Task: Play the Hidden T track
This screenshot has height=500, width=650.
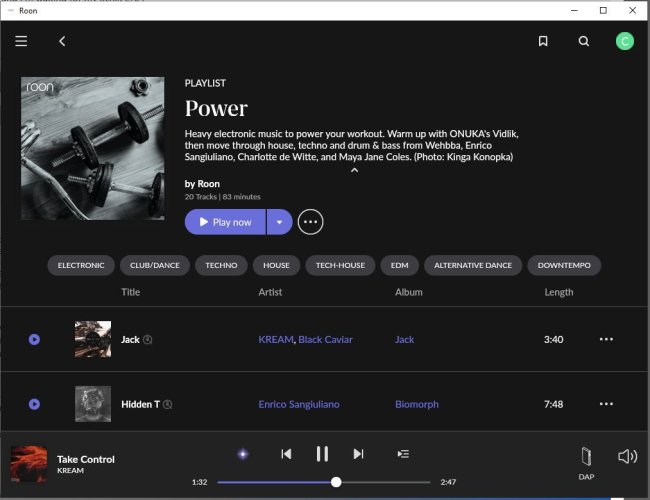Action: [x=34, y=404]
